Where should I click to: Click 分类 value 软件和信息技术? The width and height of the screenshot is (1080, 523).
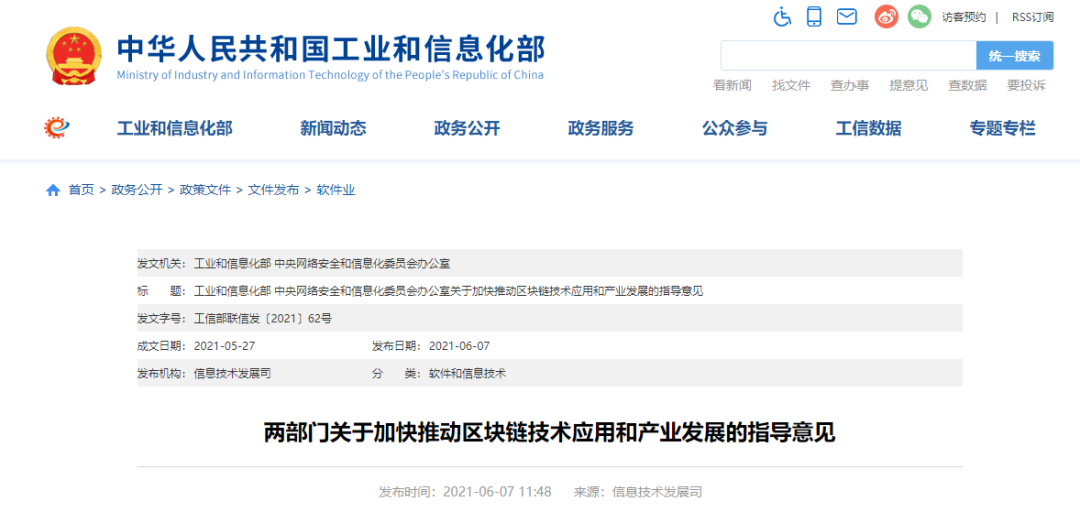pyautogui.click(x=467, y=373)
